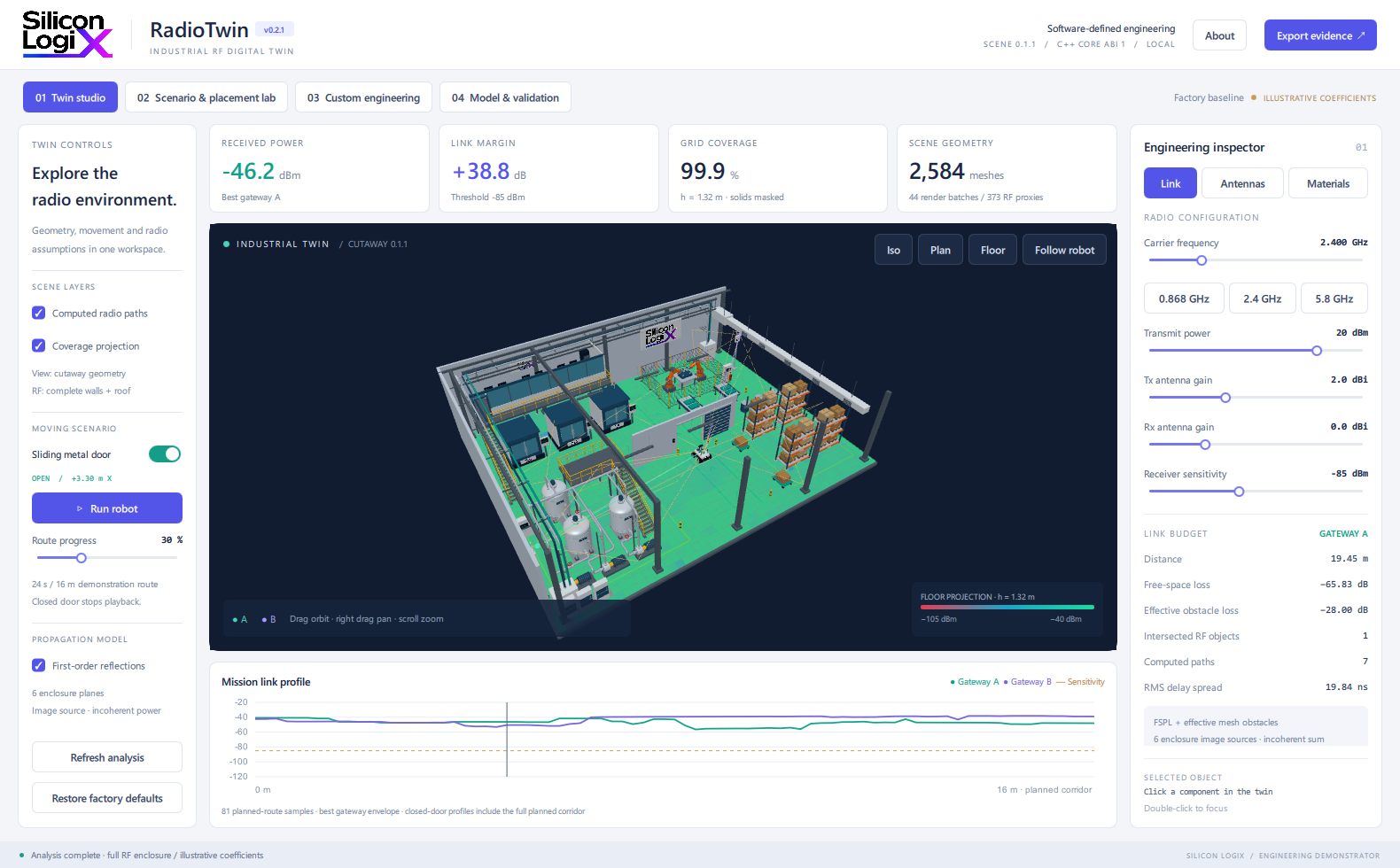The height and width of the screenshot is (868, 1400).
Task: Adjust Transmit power slider handle
Action: (1317, 351)
